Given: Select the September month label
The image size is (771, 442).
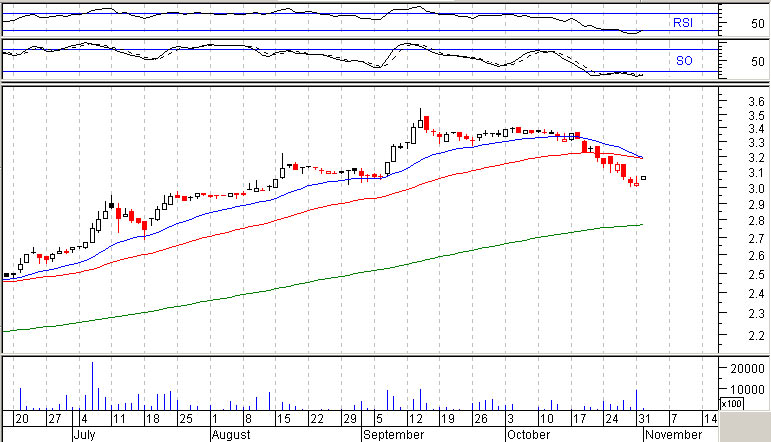Looking at the screenshot, I should (393, 435).
